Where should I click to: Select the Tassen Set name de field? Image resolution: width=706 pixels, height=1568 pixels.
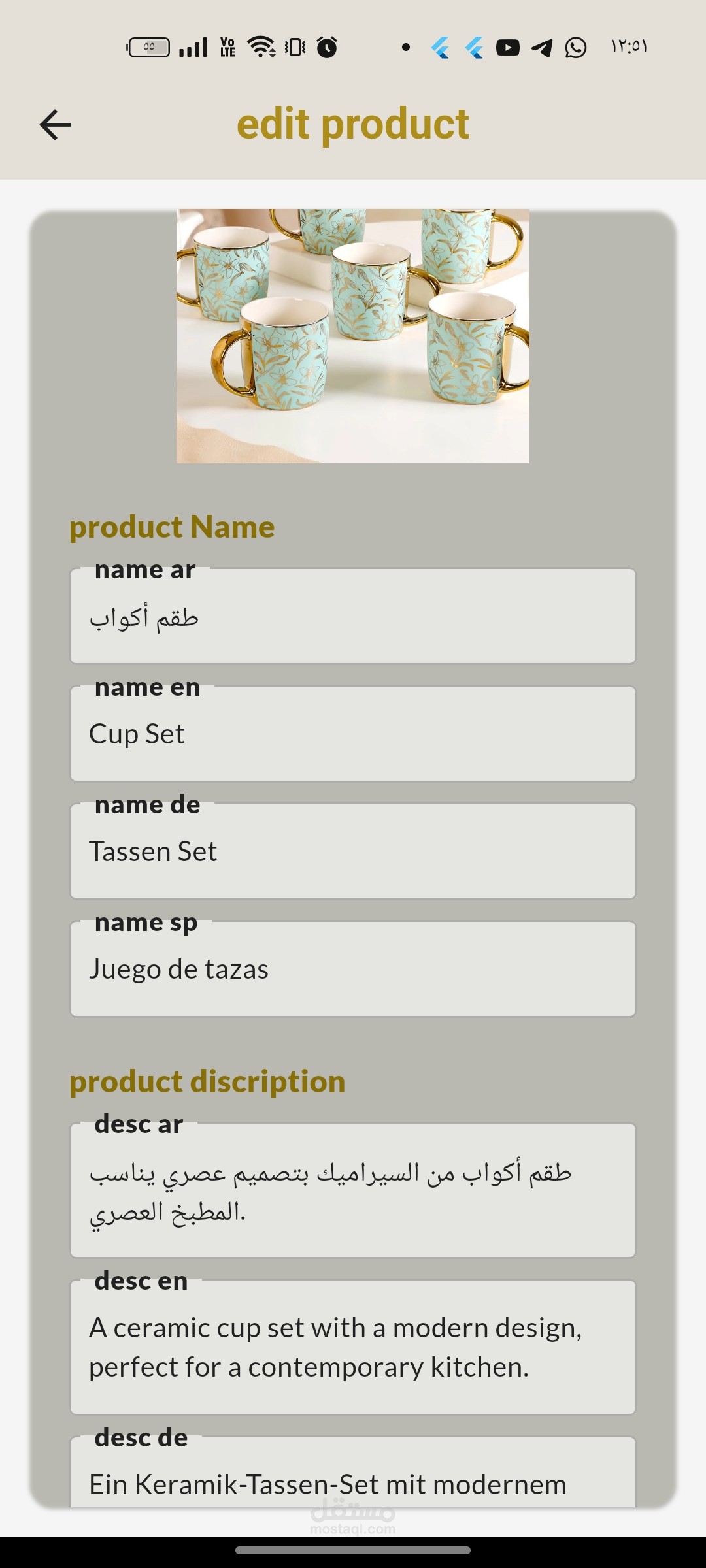(353, 851)
